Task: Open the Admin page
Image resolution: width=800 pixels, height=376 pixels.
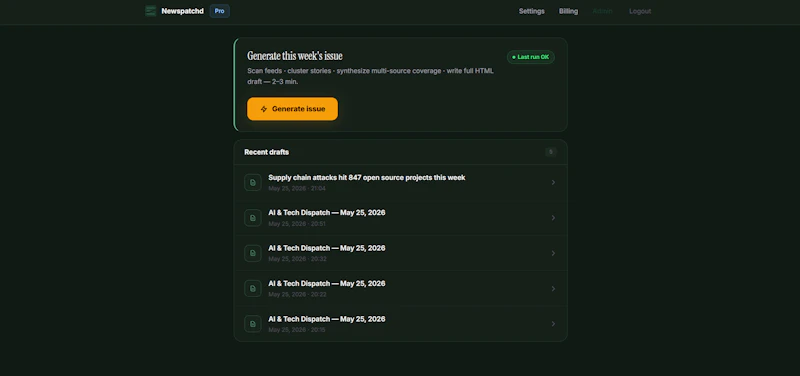Action: (603, 11)
